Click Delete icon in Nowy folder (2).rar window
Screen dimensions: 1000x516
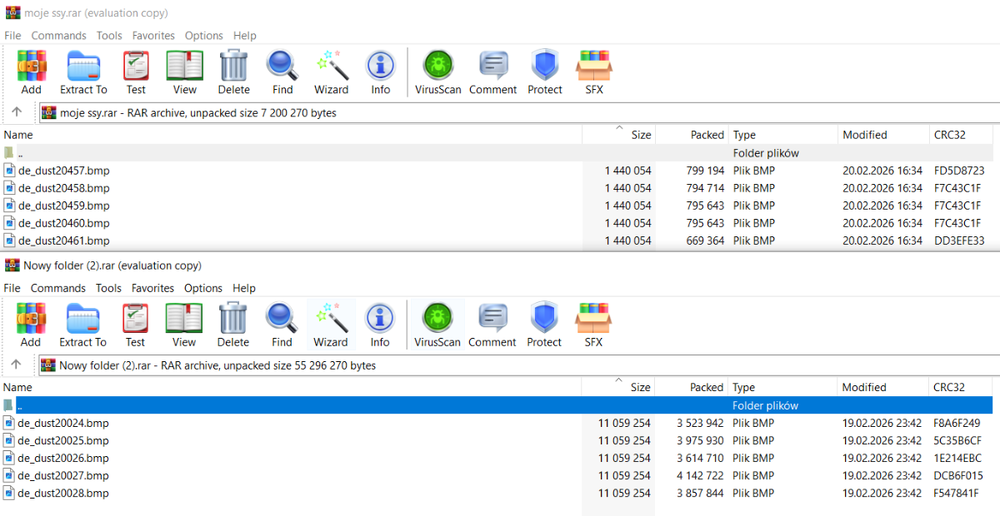coord(233,324)
